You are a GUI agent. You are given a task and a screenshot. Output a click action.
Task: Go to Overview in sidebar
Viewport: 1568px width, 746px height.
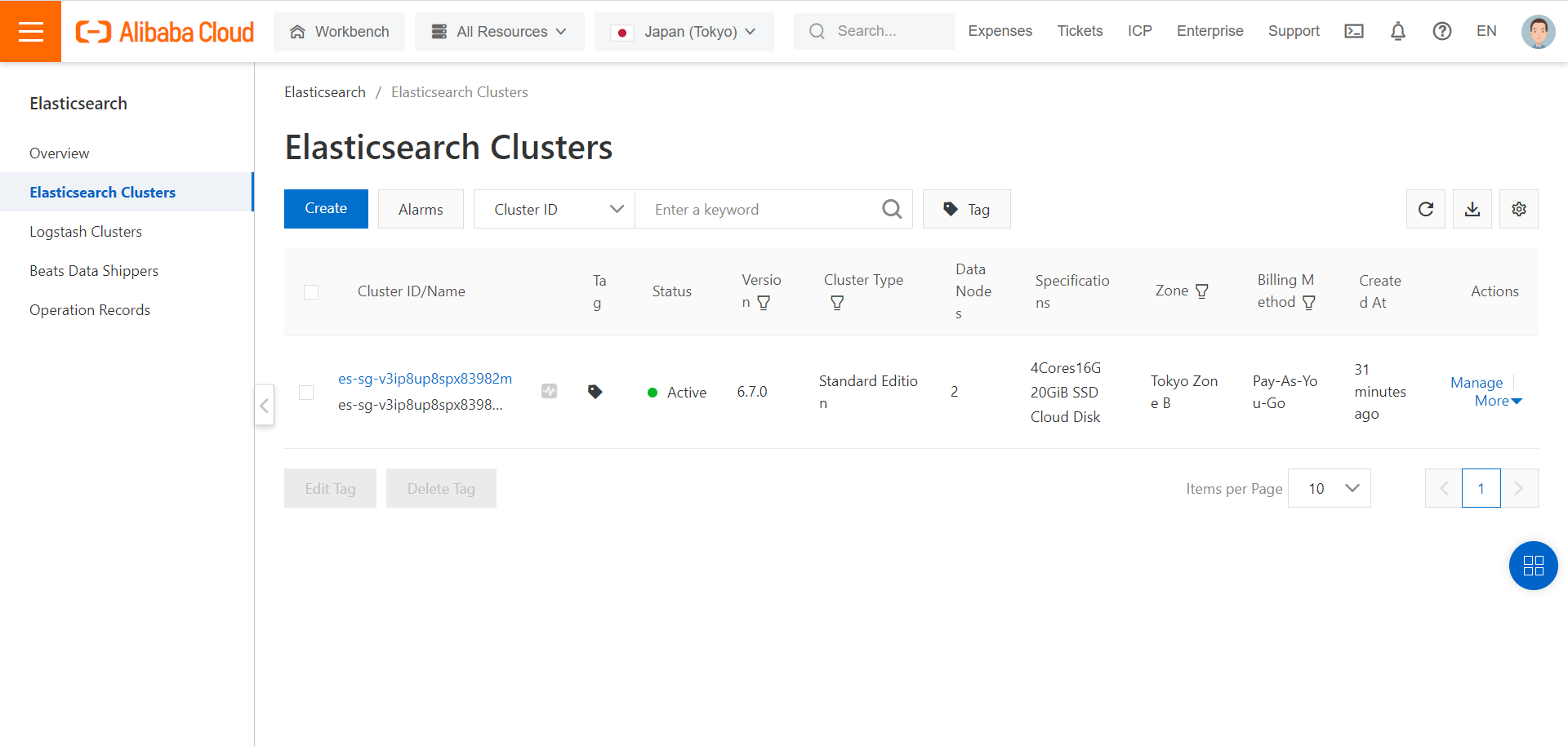tap(127, 153)
